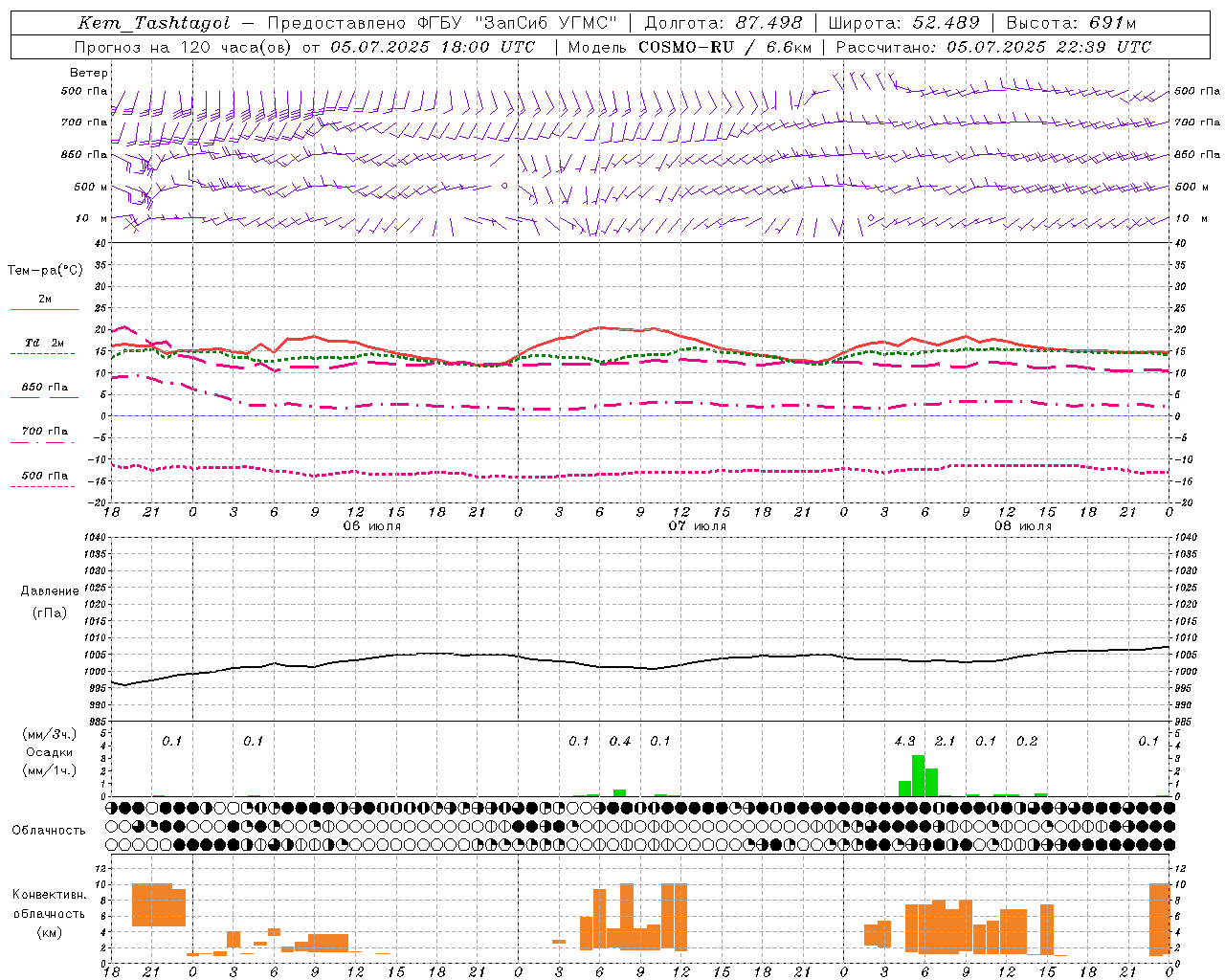Click the Осадки precipitation label
Viewport: 1225px width, 980px height.
[x=50, y=752]
